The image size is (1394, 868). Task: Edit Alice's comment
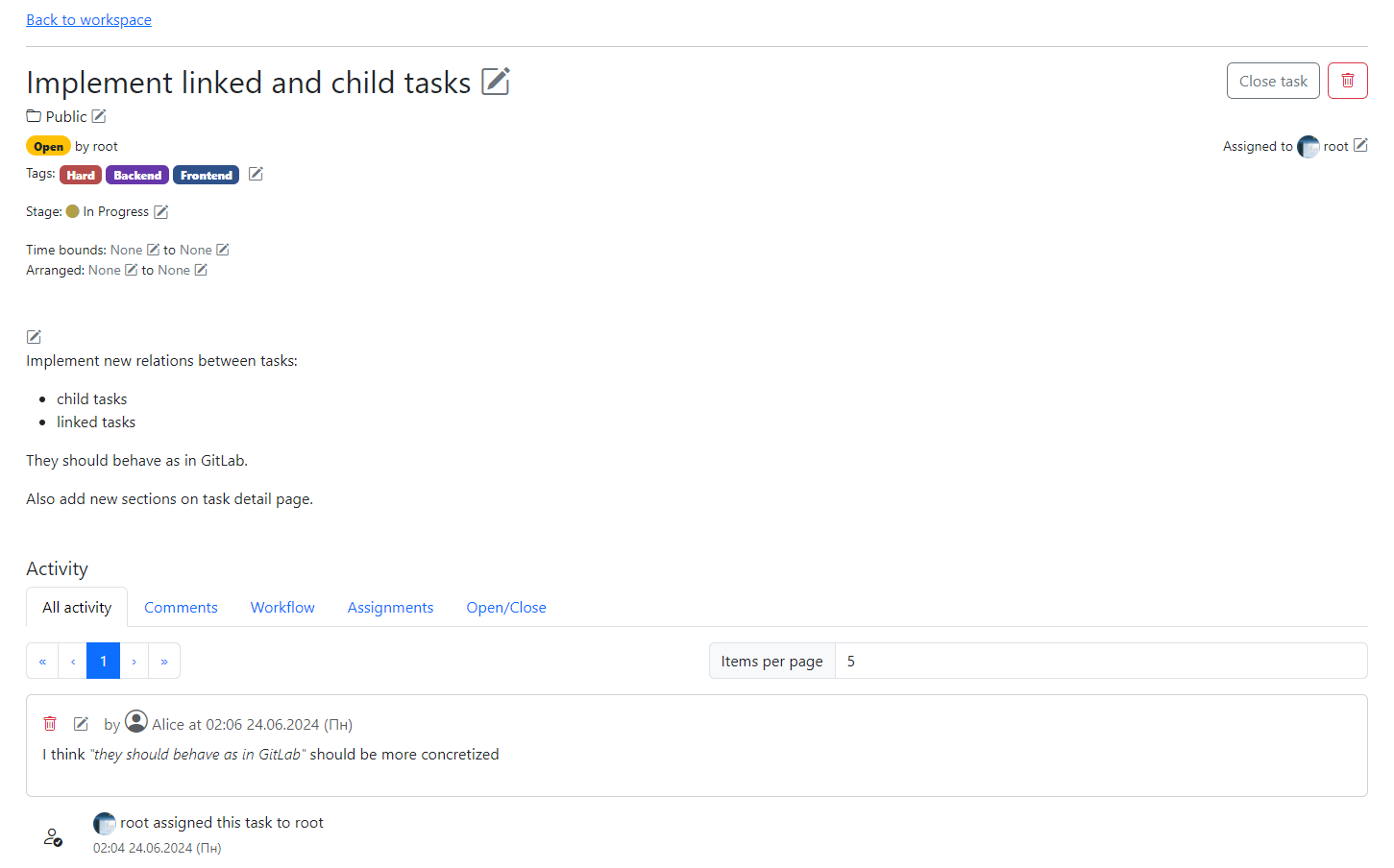click(82, 724)
